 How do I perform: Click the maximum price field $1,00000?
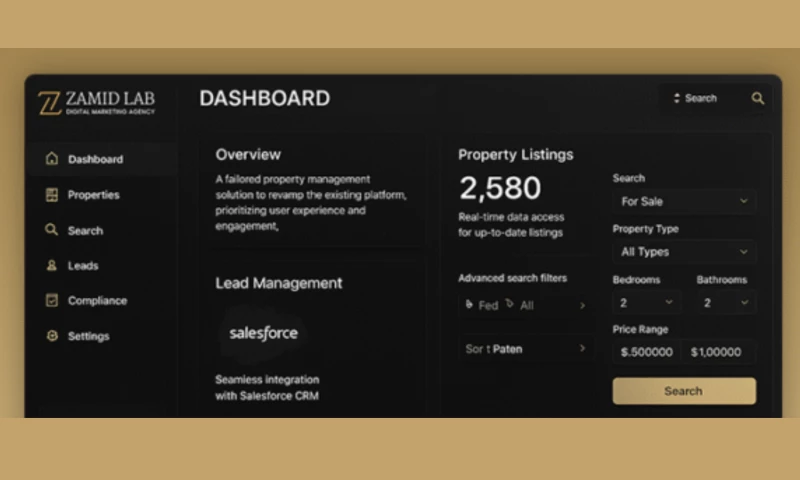click(x=718, y=352)
